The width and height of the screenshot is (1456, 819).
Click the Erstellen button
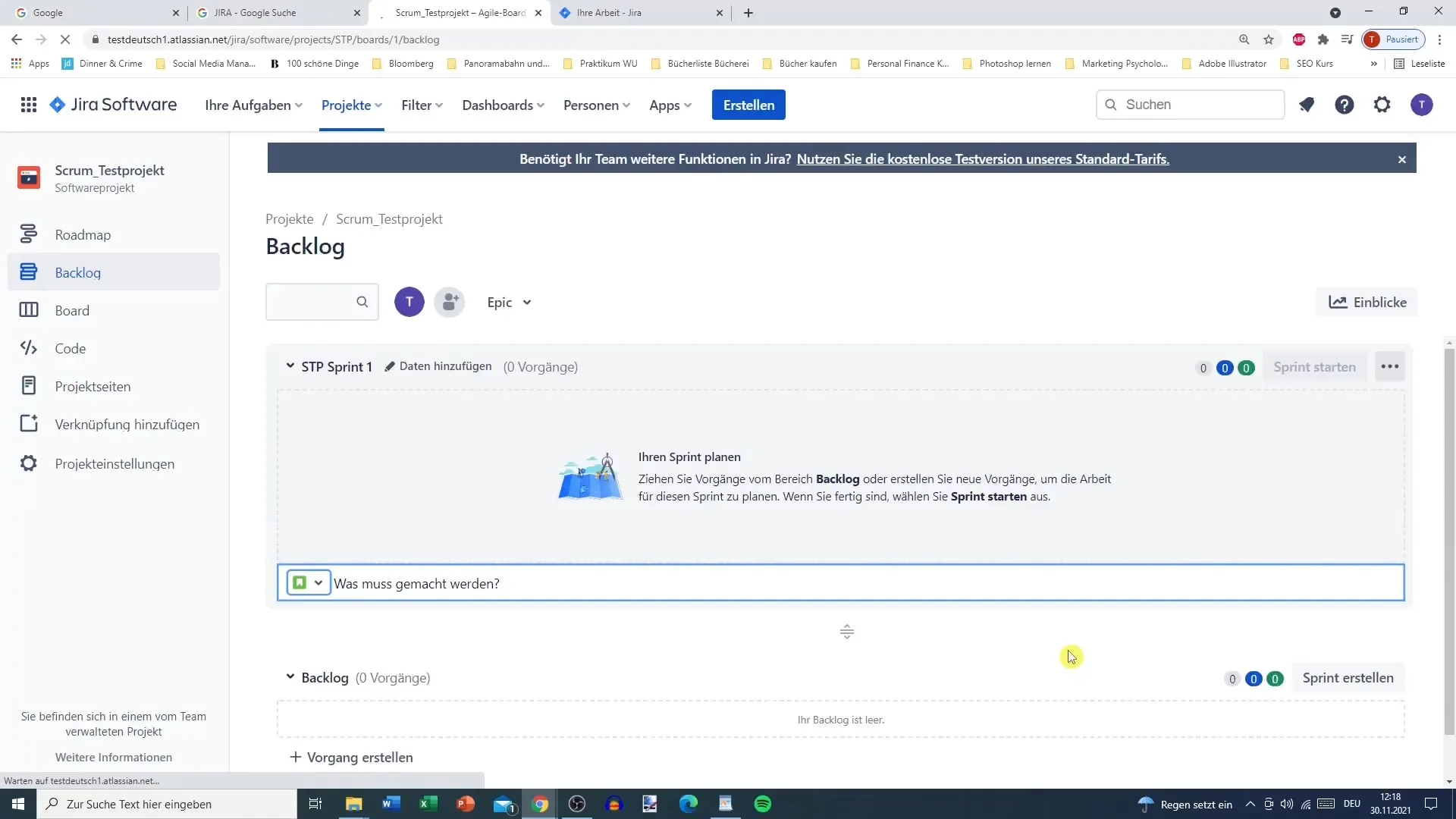pyautogui.click(x=748, y=105)
